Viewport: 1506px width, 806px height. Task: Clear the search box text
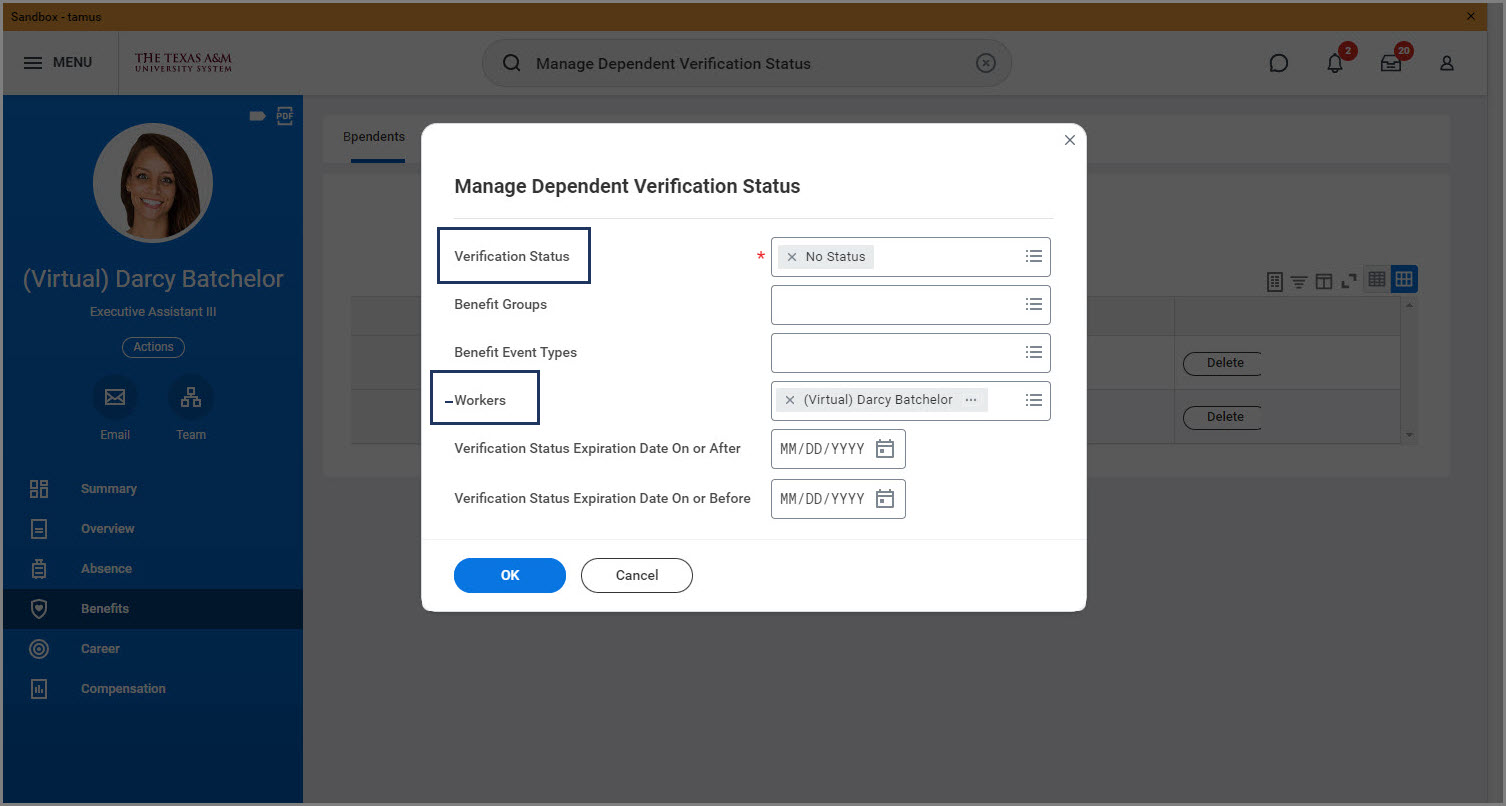point(986,63)
